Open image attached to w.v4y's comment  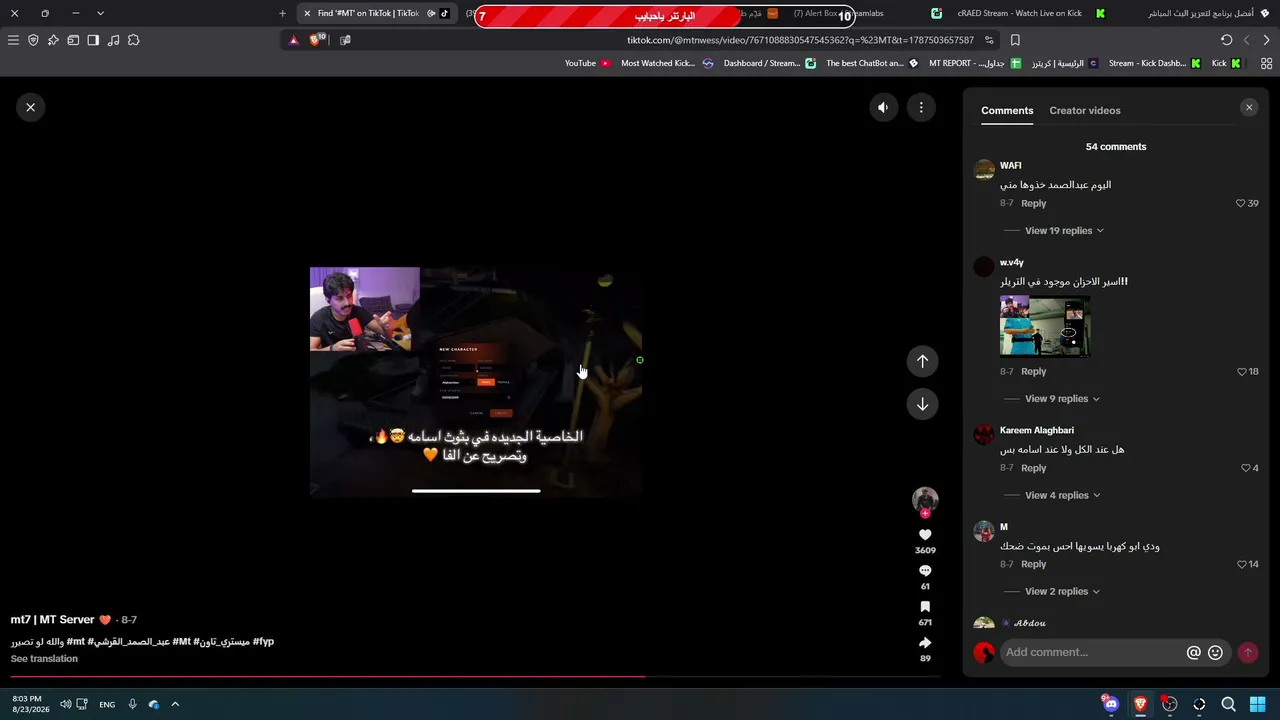tap(1045, 326)
